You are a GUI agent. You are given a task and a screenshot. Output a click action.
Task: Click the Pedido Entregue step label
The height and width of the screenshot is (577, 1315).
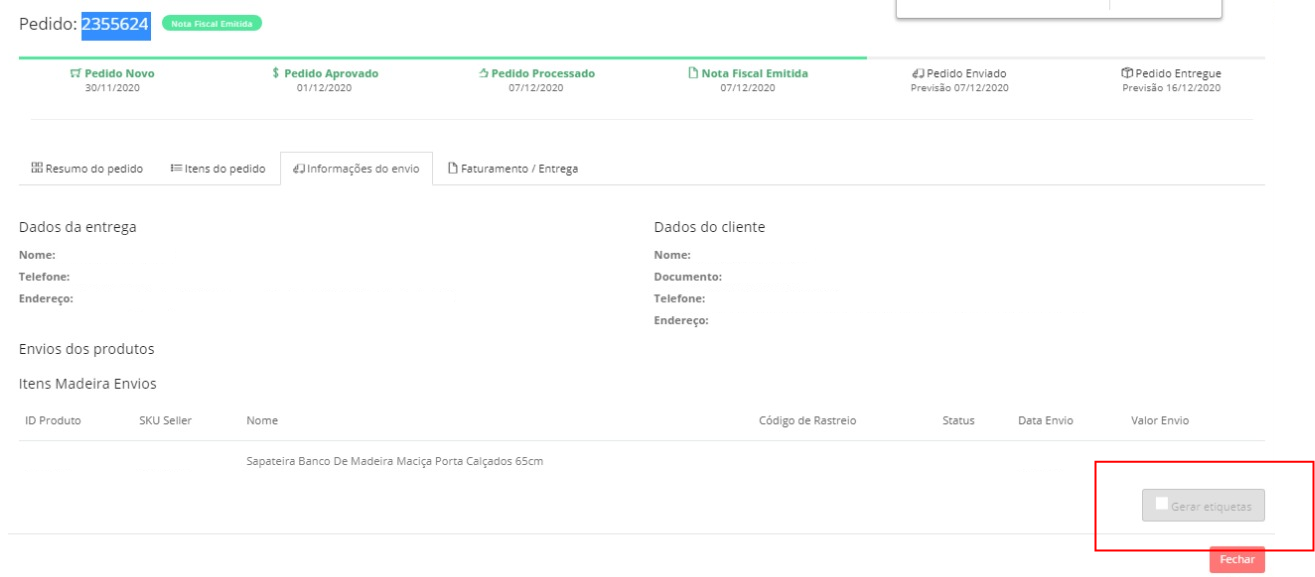tap(1178, 73)
